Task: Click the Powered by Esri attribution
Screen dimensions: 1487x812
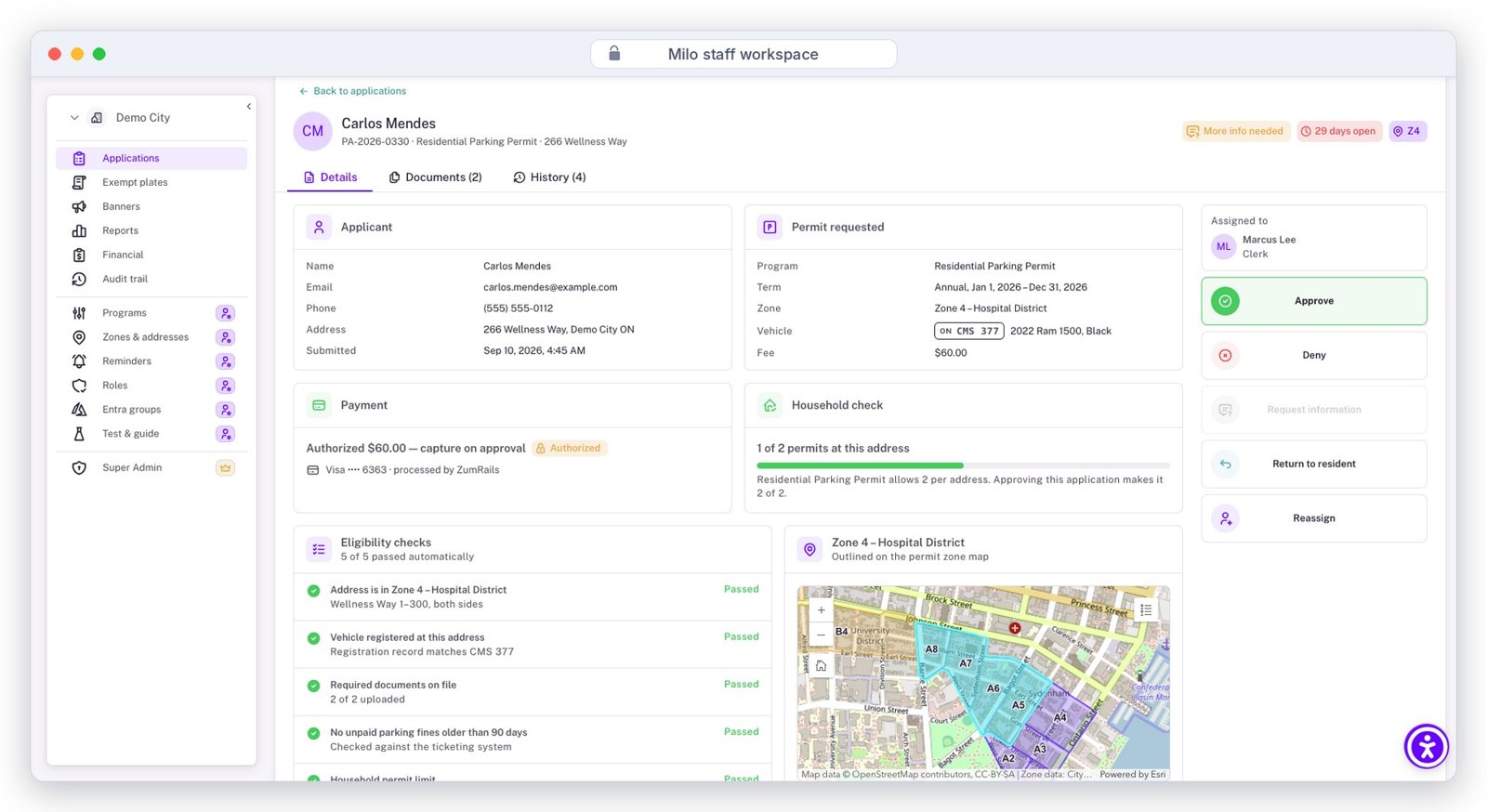Action: (x=1132, y=774)
